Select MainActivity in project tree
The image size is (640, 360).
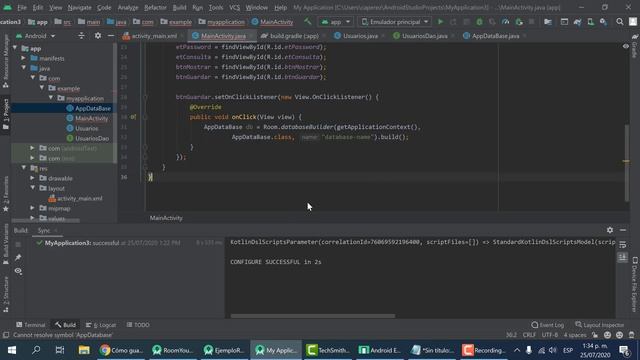pyautogui.click(x=91, y=118)
